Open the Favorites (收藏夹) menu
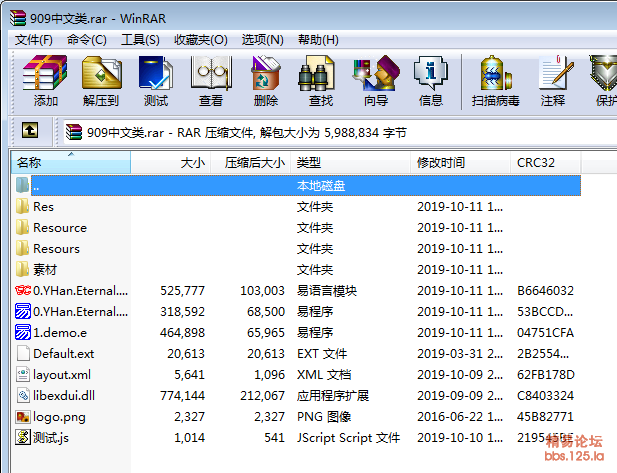The width and height of the screenshot is (617, 473). click(x=200, y=40)
